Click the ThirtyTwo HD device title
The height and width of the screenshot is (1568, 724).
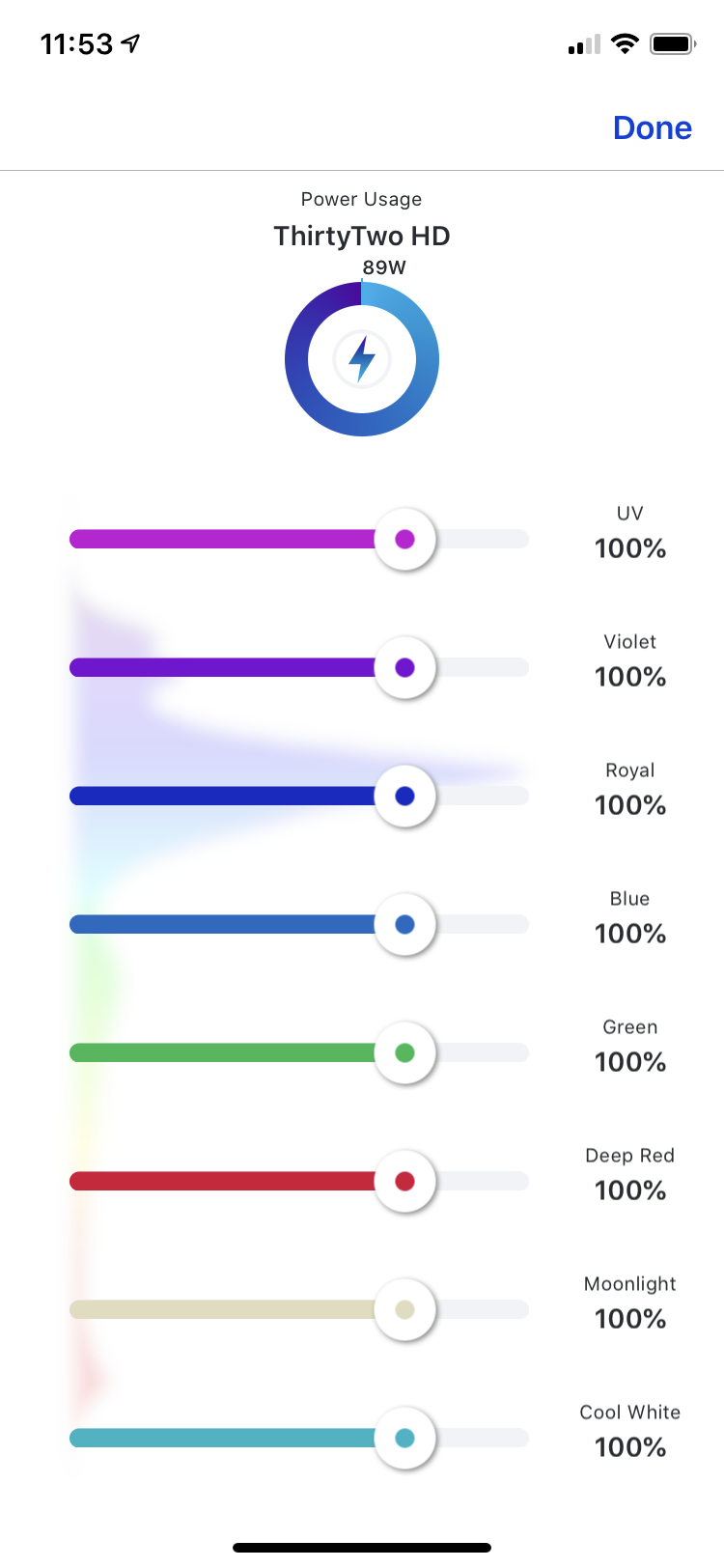click(x=362, y=236)
